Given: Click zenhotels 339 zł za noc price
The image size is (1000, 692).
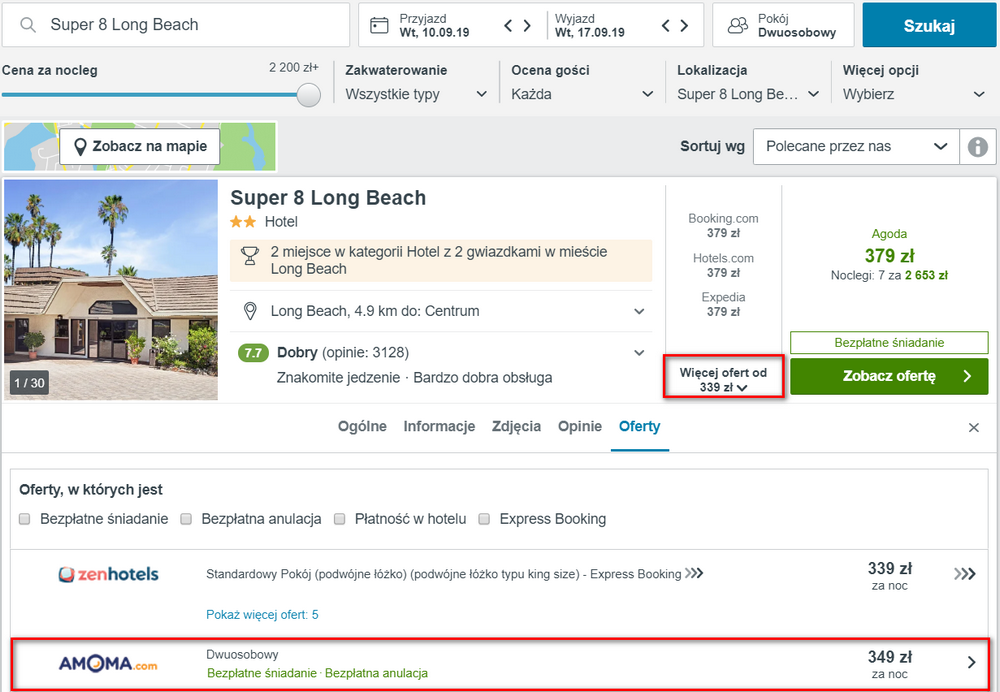Looking at the screenshot, I should pyautogui.click(x=890, y=576).
